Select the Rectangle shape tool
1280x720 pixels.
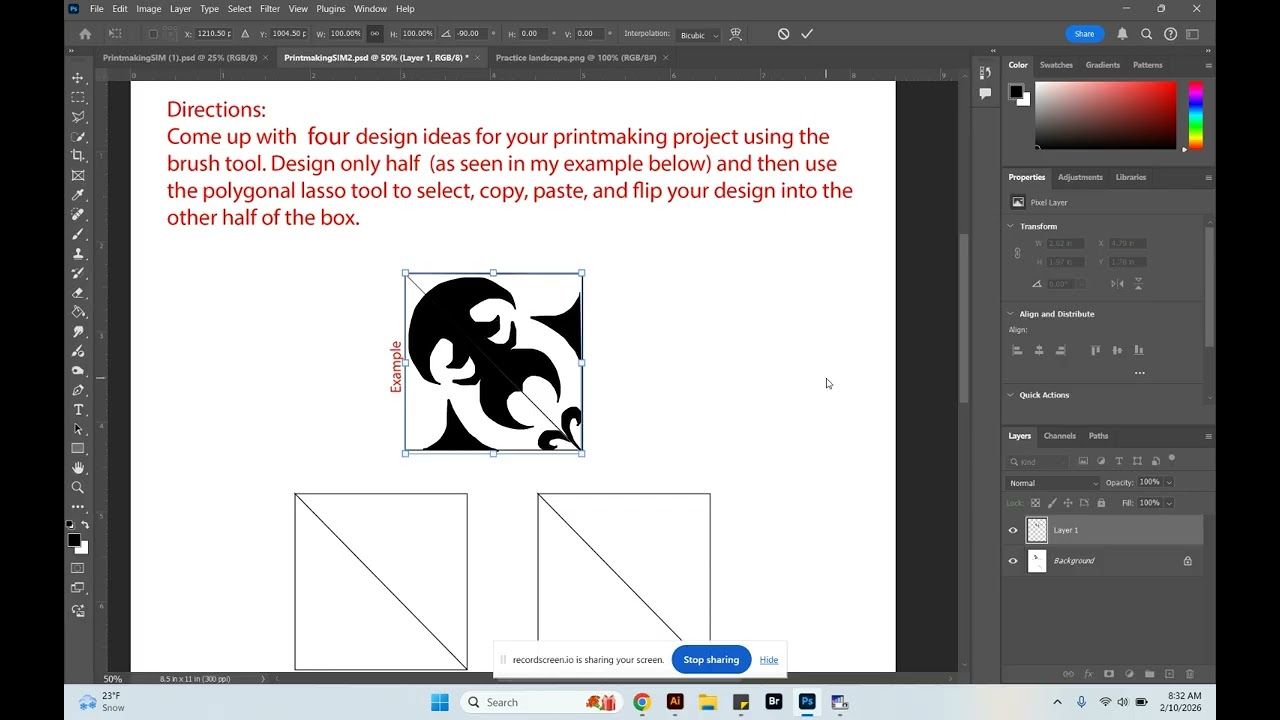tap(78, 449)
